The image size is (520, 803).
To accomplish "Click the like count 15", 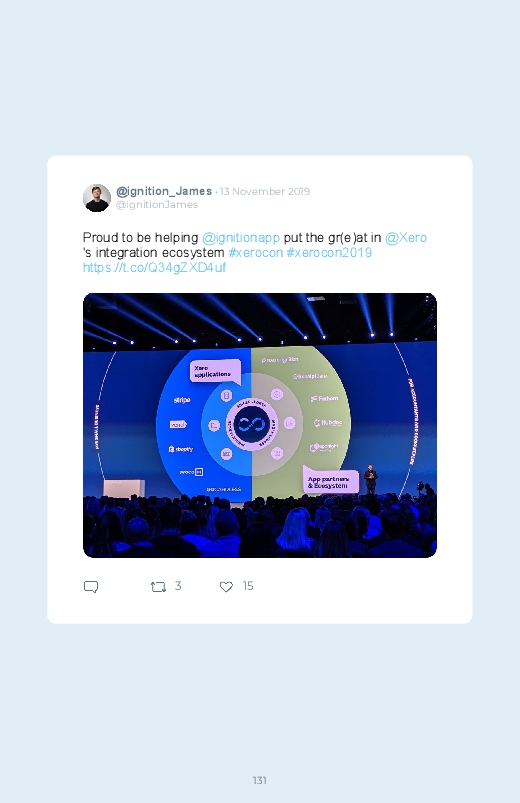I will tap(248, 586).
